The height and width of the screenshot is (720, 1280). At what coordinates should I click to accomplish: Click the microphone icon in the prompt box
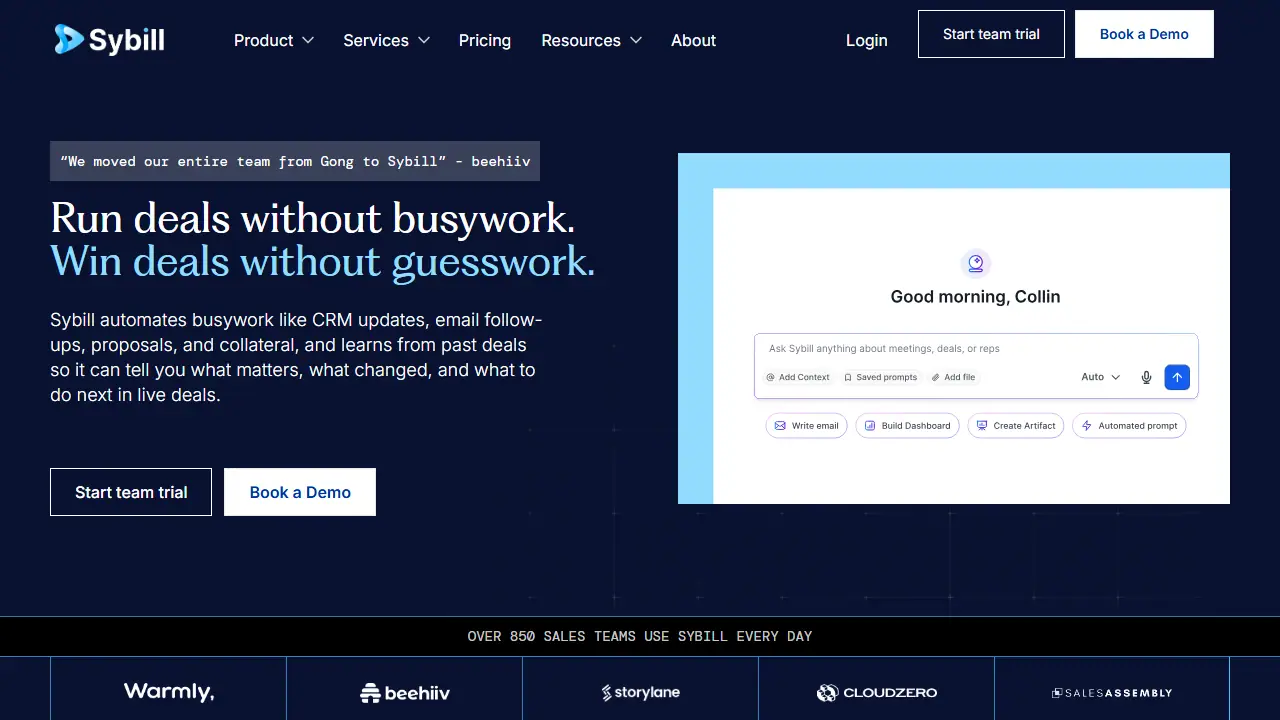(x=1147, y=377)
